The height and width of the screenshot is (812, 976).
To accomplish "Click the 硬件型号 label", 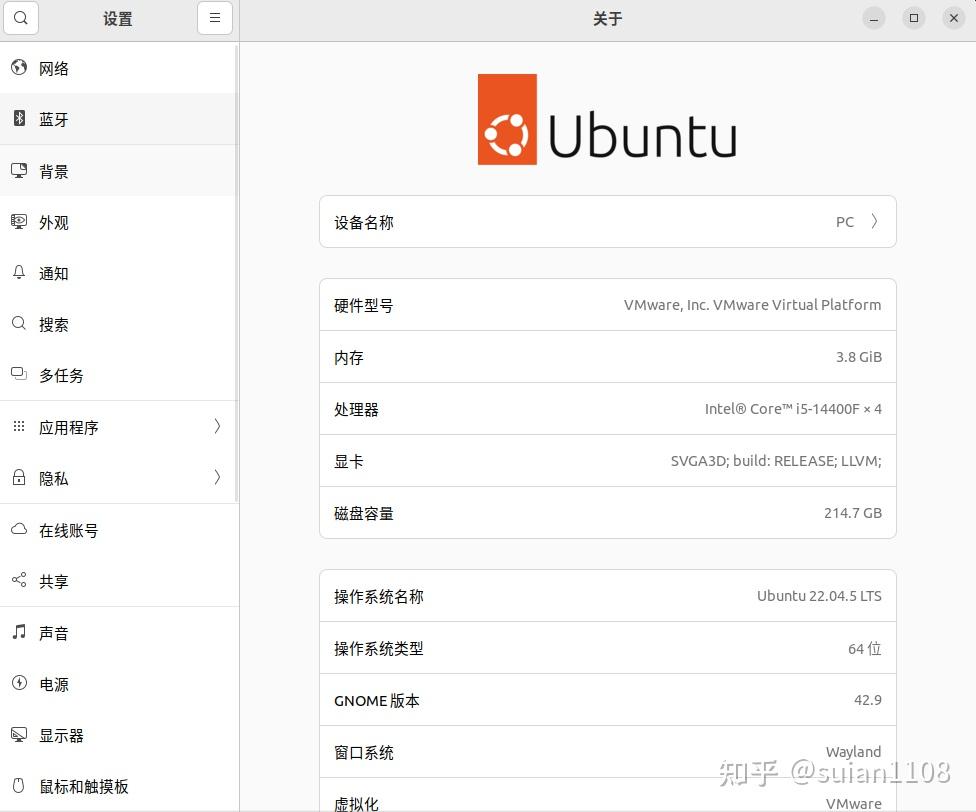I will coord(364,306).
